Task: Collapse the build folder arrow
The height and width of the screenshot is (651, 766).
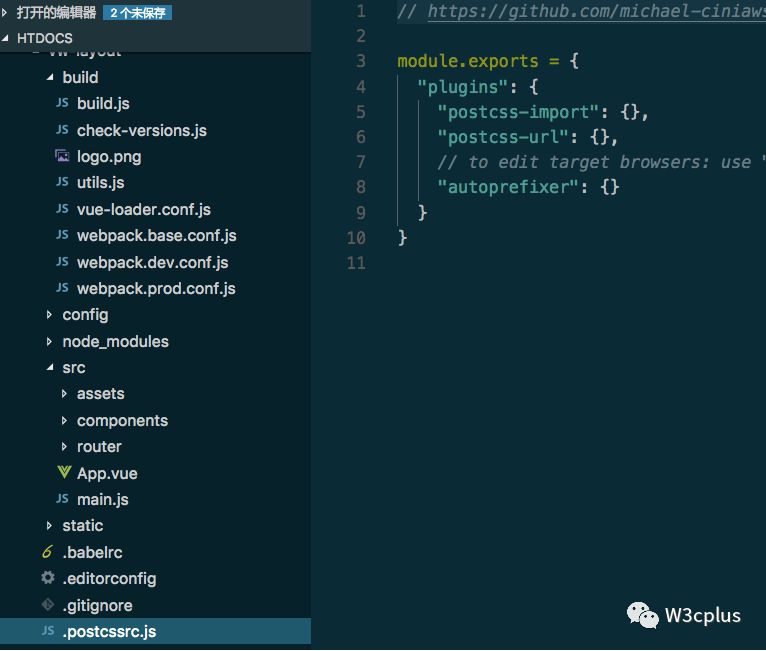Action: tap(50, 77)
